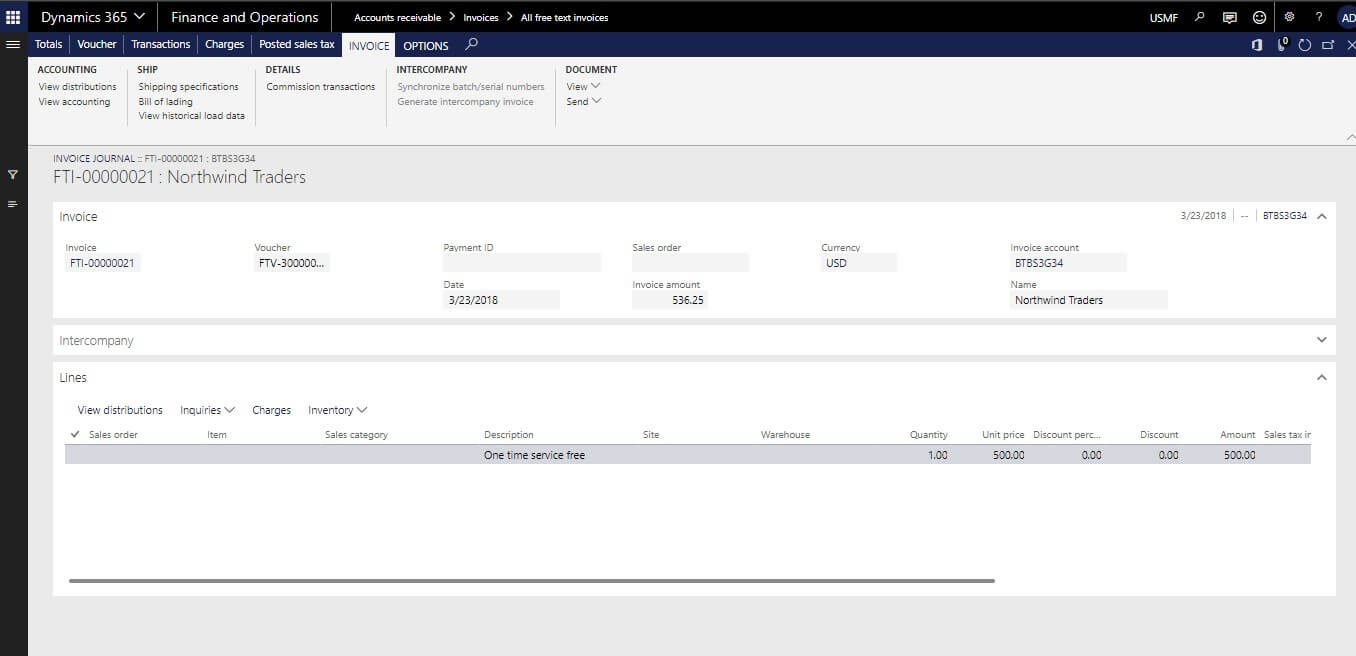Viewport: 1356px width, 656px height.
Task: Open the app launcher waffle menu
Action: (x=13, y=17)
